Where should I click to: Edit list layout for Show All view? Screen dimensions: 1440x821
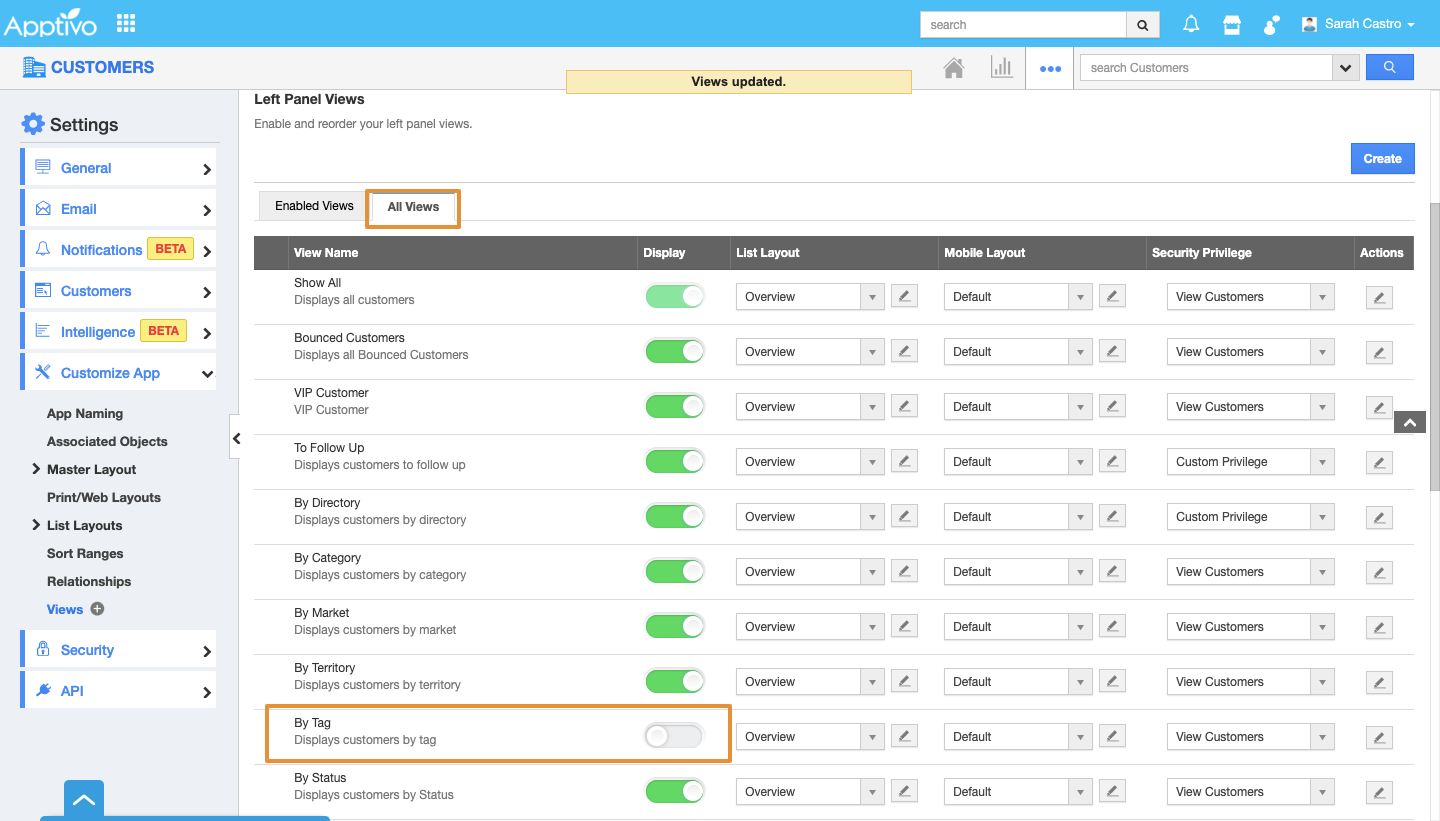coord(904,296)
